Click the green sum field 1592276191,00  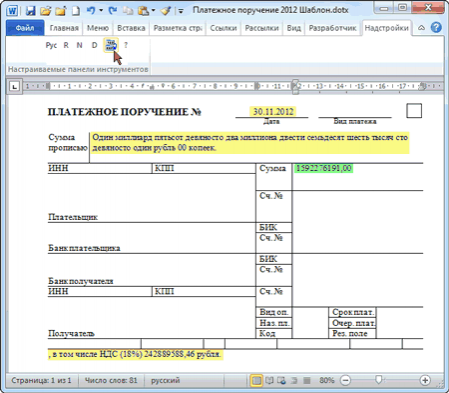click(323, 168)
